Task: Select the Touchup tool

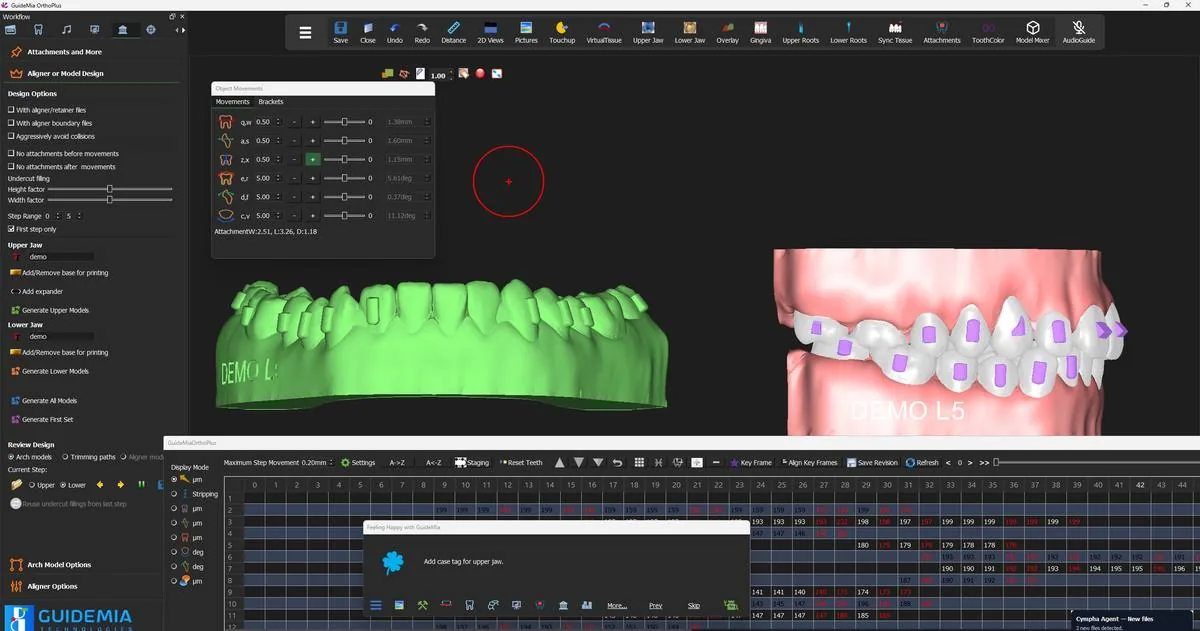Action: coord(562,32)
